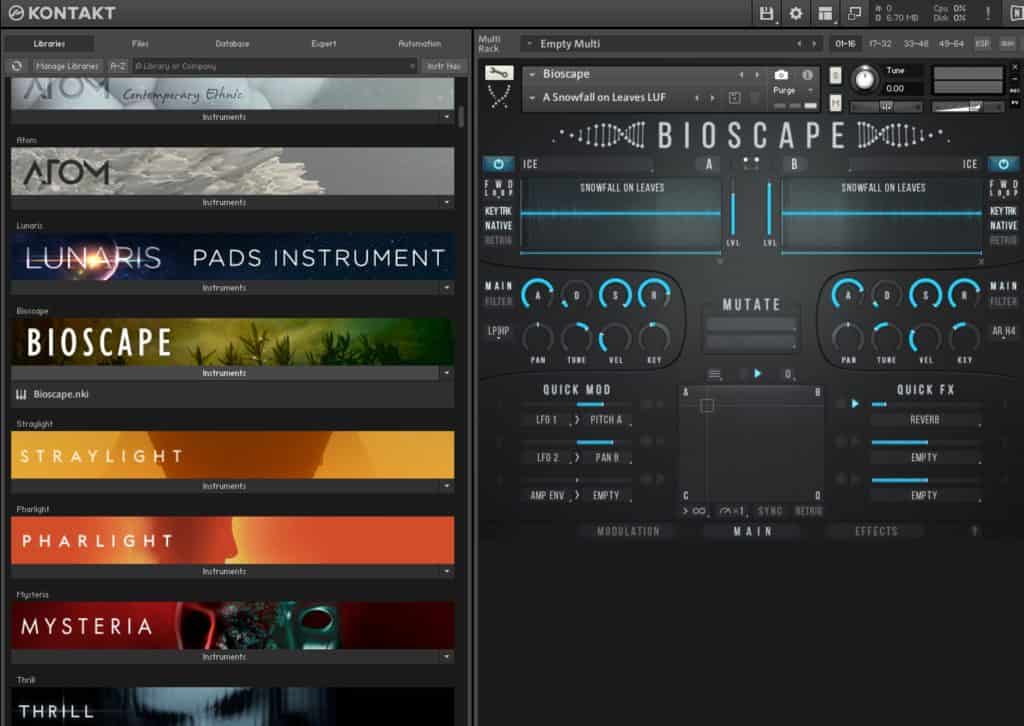Click the wrench edit instrument icon
This screenshot has height=726, width=1024.
499,73
